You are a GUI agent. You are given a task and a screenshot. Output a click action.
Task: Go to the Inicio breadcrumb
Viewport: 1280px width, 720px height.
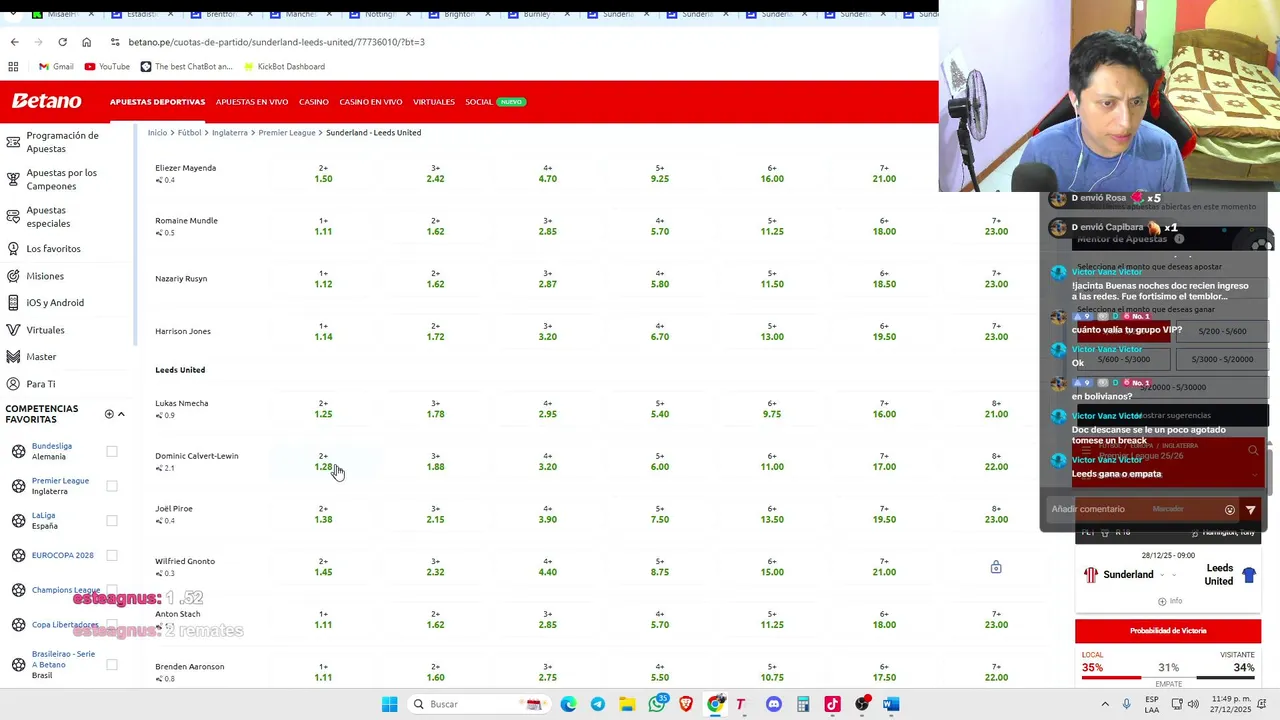(x=157, y=132)
